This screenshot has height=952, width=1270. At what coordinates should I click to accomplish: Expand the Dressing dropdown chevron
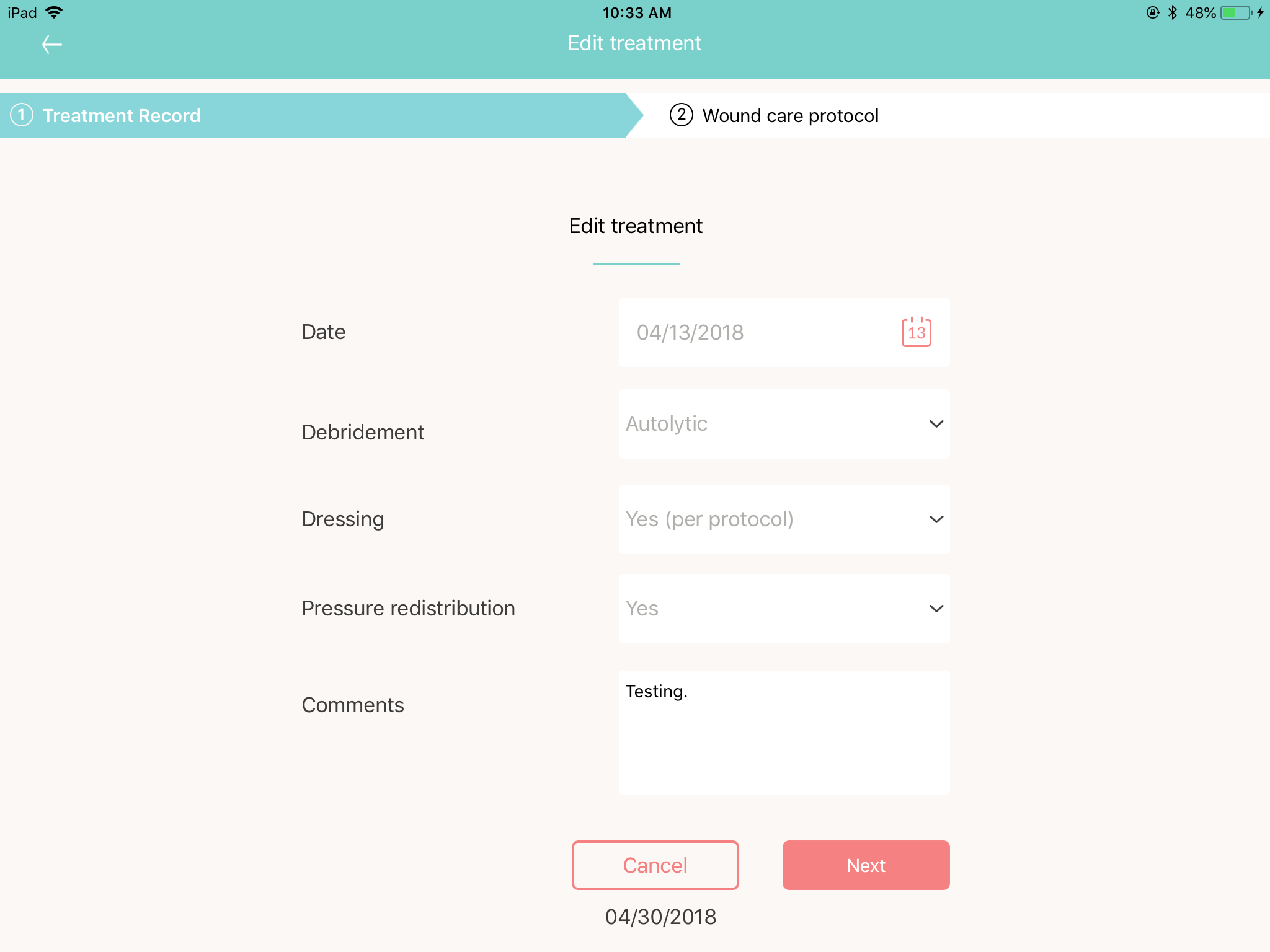pyautogui.click(x=936, y=519)
